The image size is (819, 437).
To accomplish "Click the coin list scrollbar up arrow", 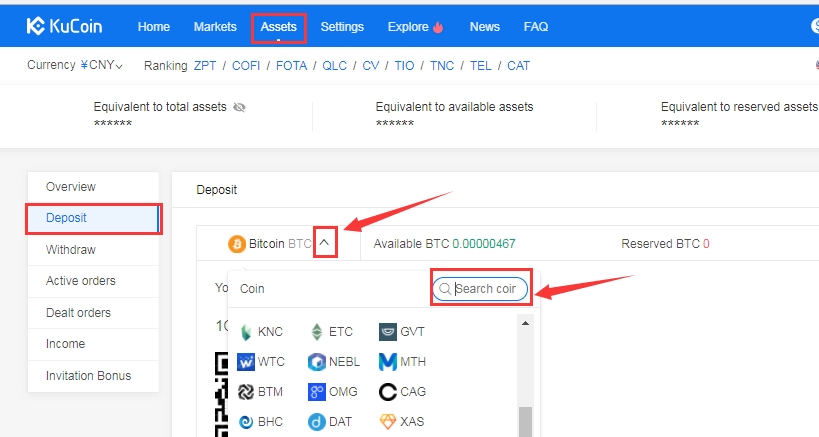I will tap(525, 324).
